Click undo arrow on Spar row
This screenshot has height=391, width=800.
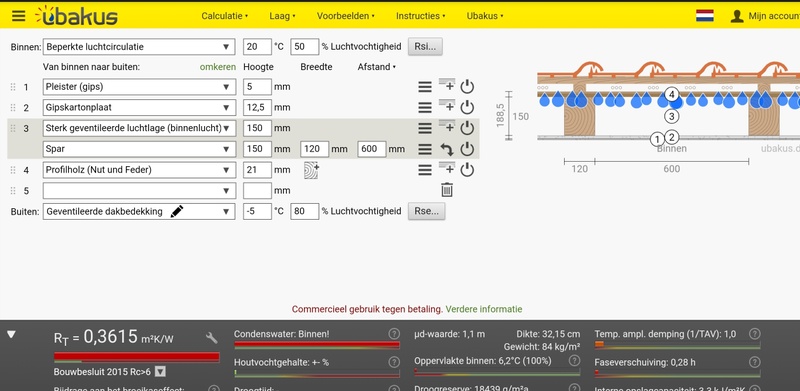[x=447, y=149]
